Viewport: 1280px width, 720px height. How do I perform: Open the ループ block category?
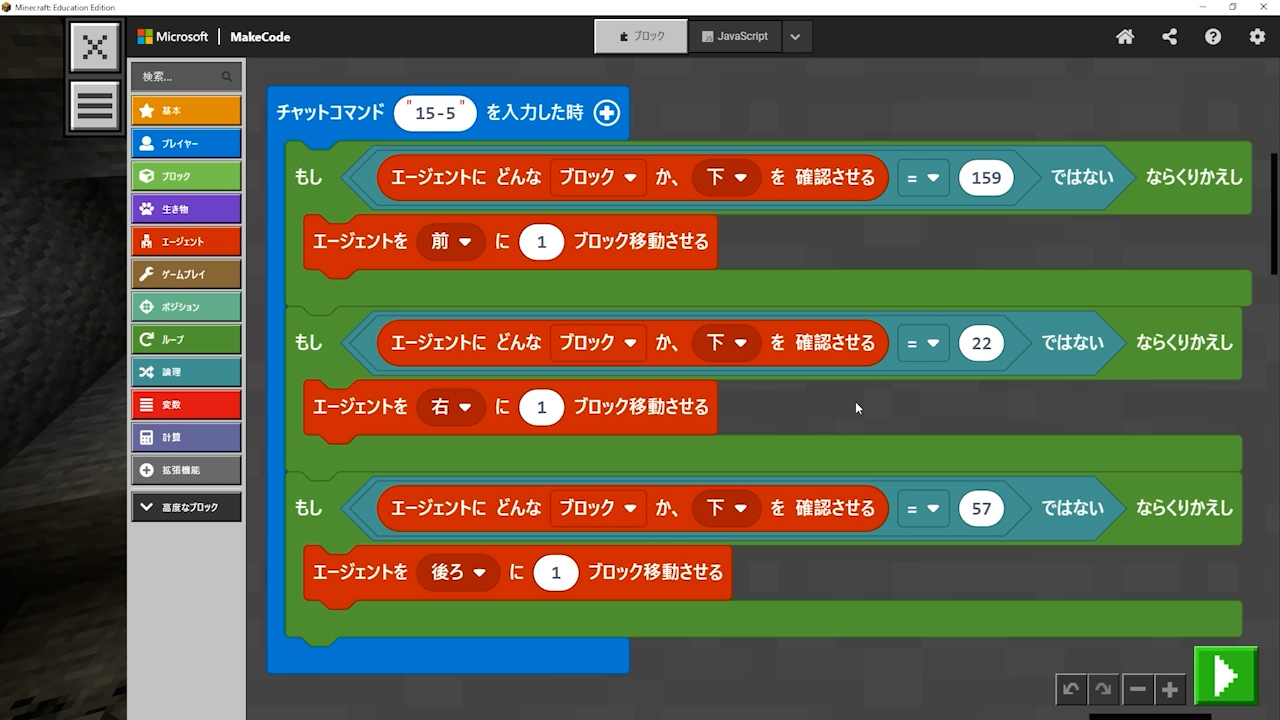tap(186, 339)
